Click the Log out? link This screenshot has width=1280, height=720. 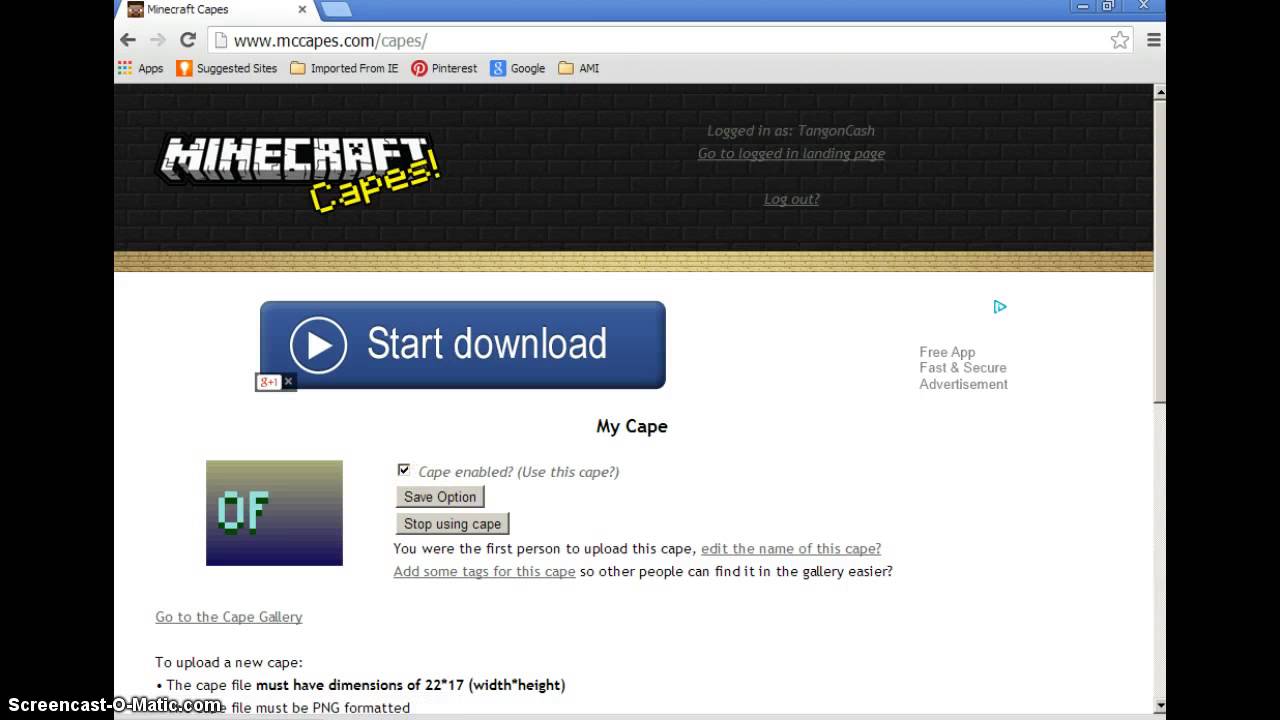click(791, 199)
